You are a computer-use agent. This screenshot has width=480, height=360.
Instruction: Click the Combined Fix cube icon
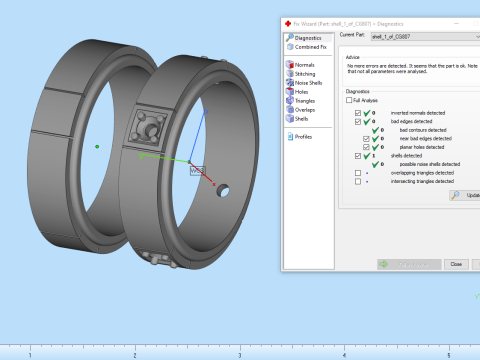[x=290, y=47]
